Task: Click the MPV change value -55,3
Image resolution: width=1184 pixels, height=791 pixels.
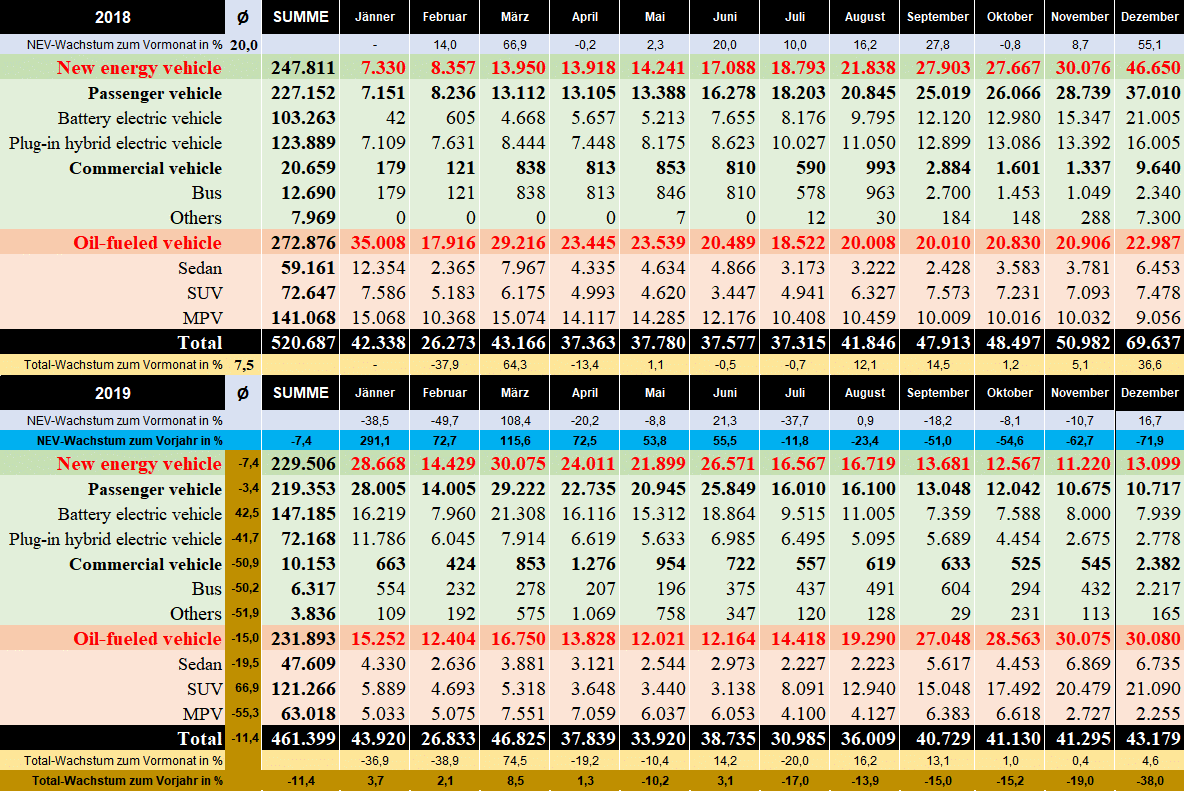Action: 245,713
